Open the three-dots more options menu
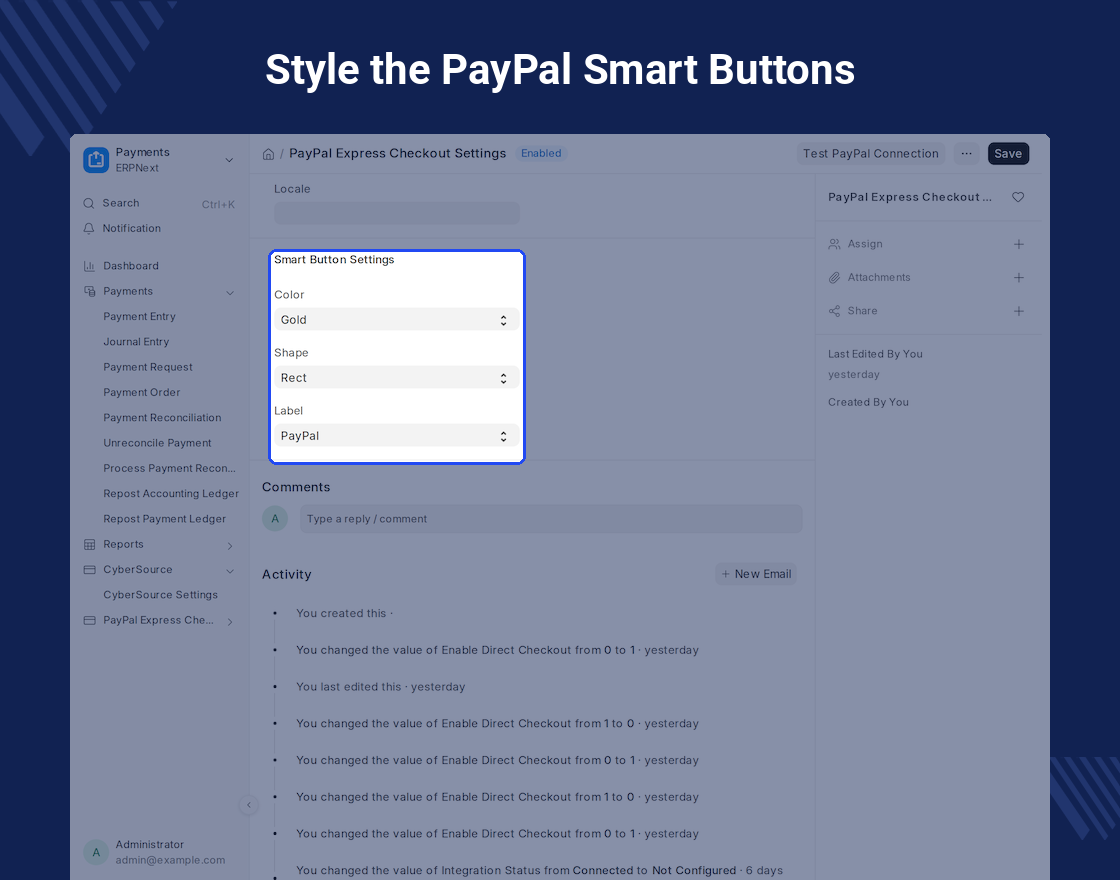This screenshot has height=880, width=1120. click(966, 154)
